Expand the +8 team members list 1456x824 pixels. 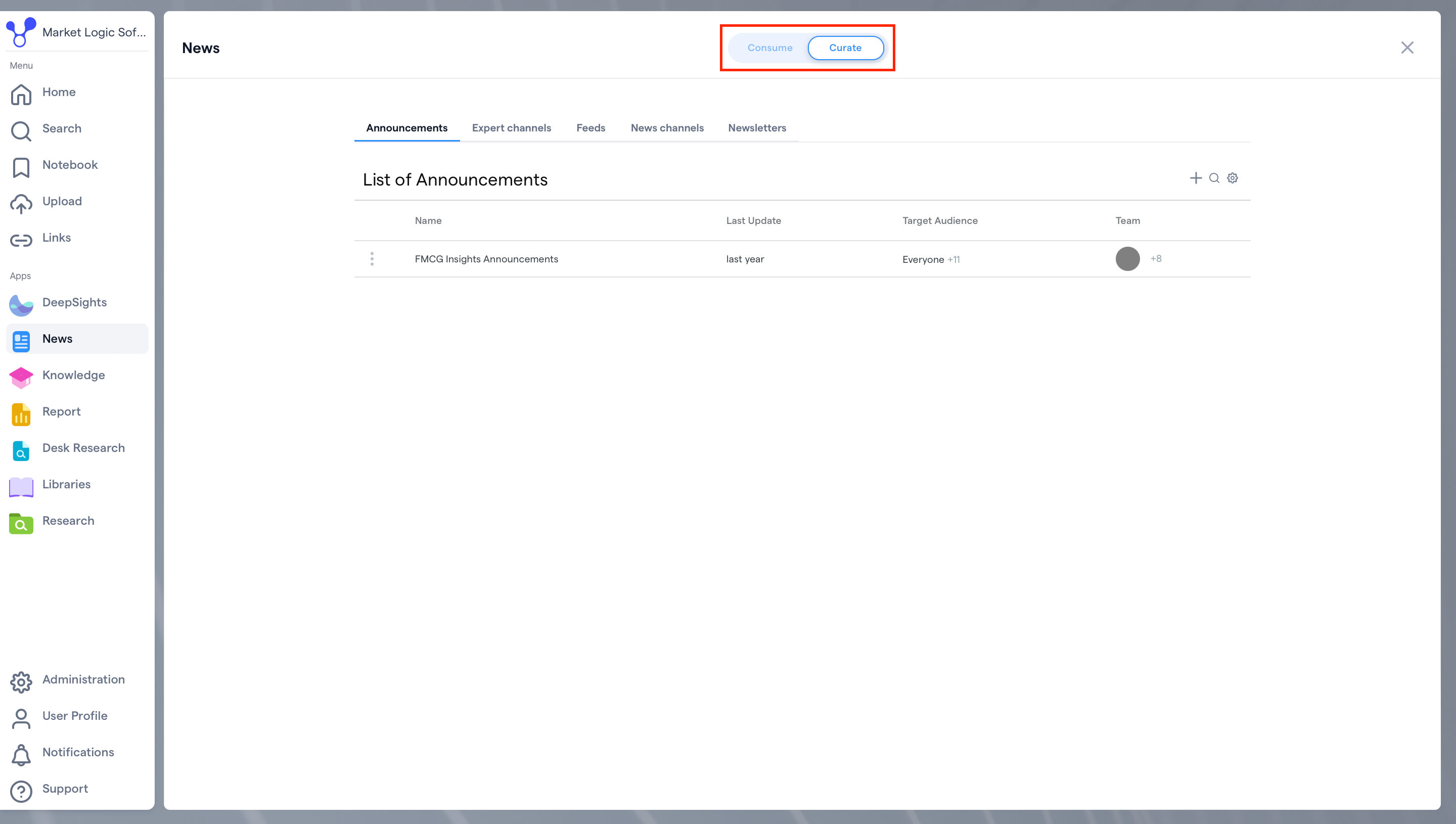tap(1156, 259)
